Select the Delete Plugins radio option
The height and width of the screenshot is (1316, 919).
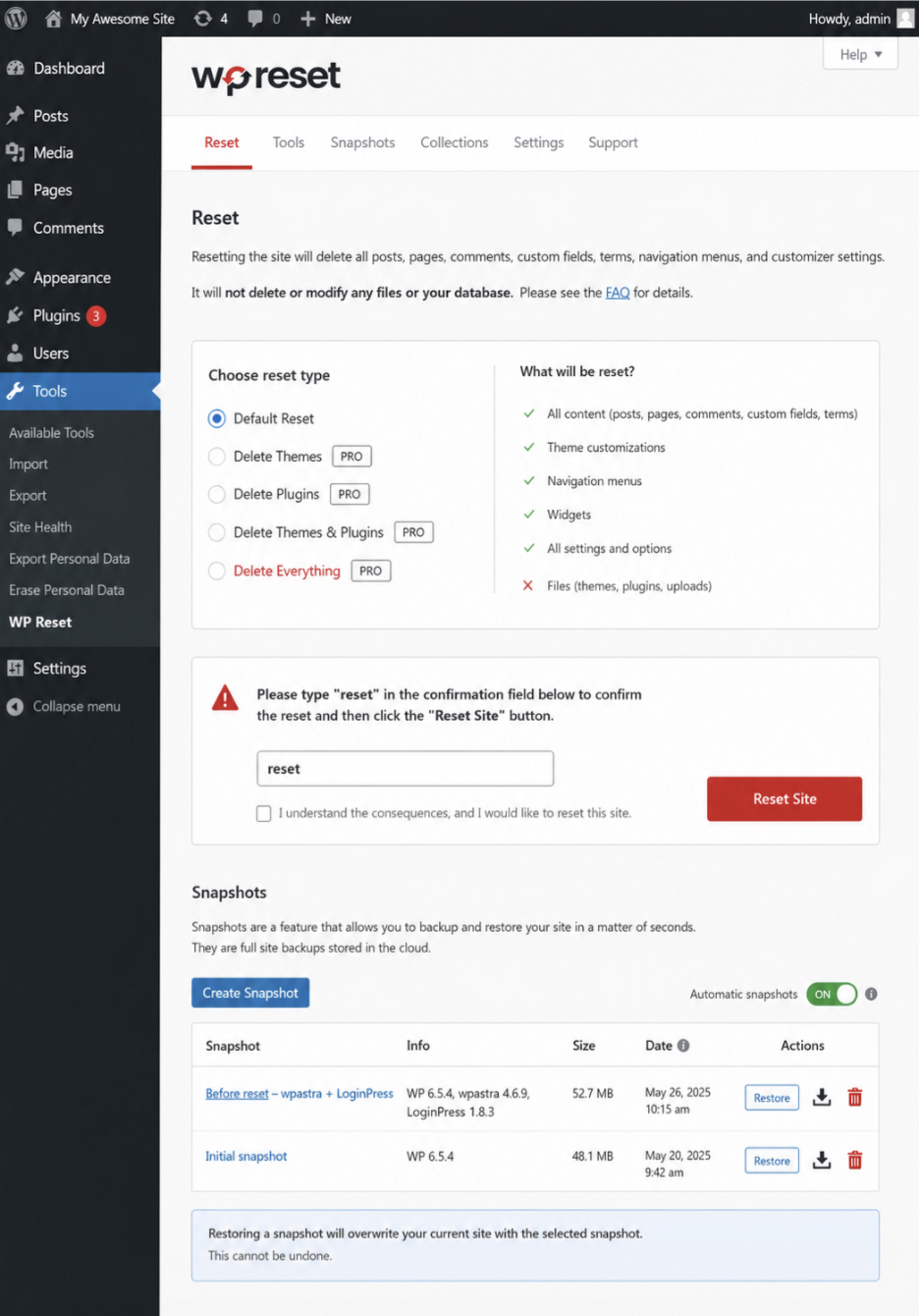click(217, 494)
